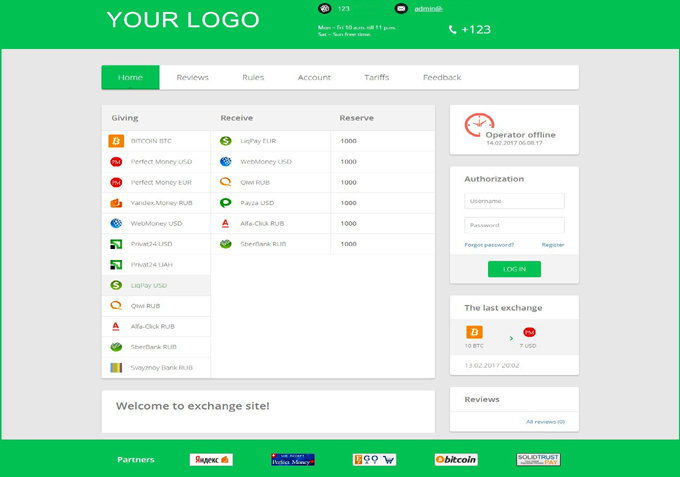Image resolution: width=680 pixels, height=477 pixels.
Task: Focus the Password input field
Action: [x=514, y=225]
